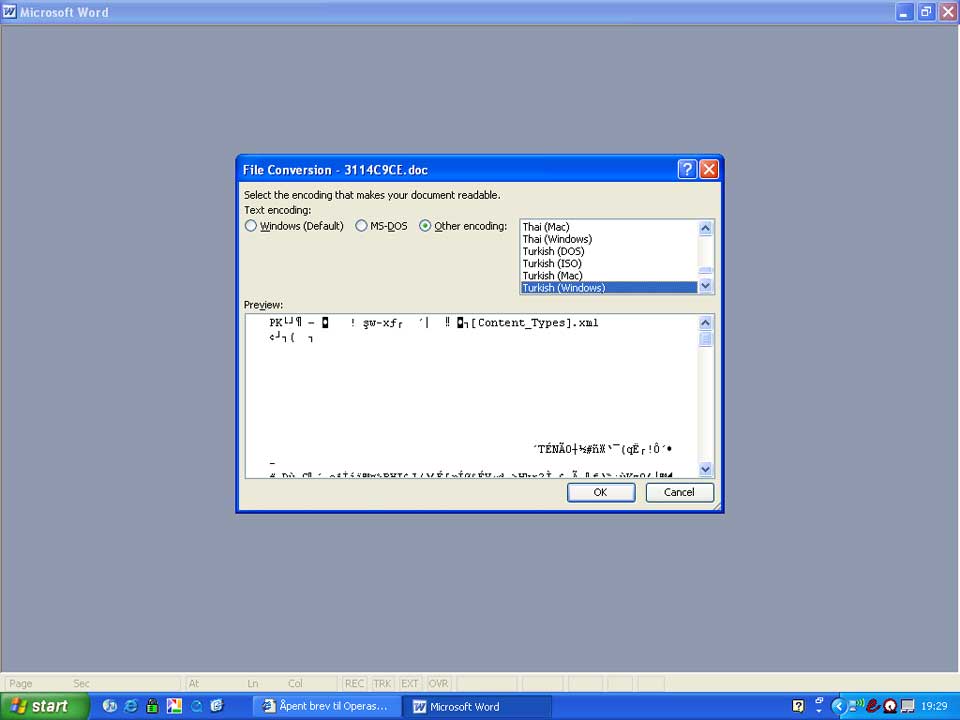Image resolution: width=960 pixels, height=720 pixels.
Task: Click the blue magnifier icon in Quick Launch
Action: [197, 706]
